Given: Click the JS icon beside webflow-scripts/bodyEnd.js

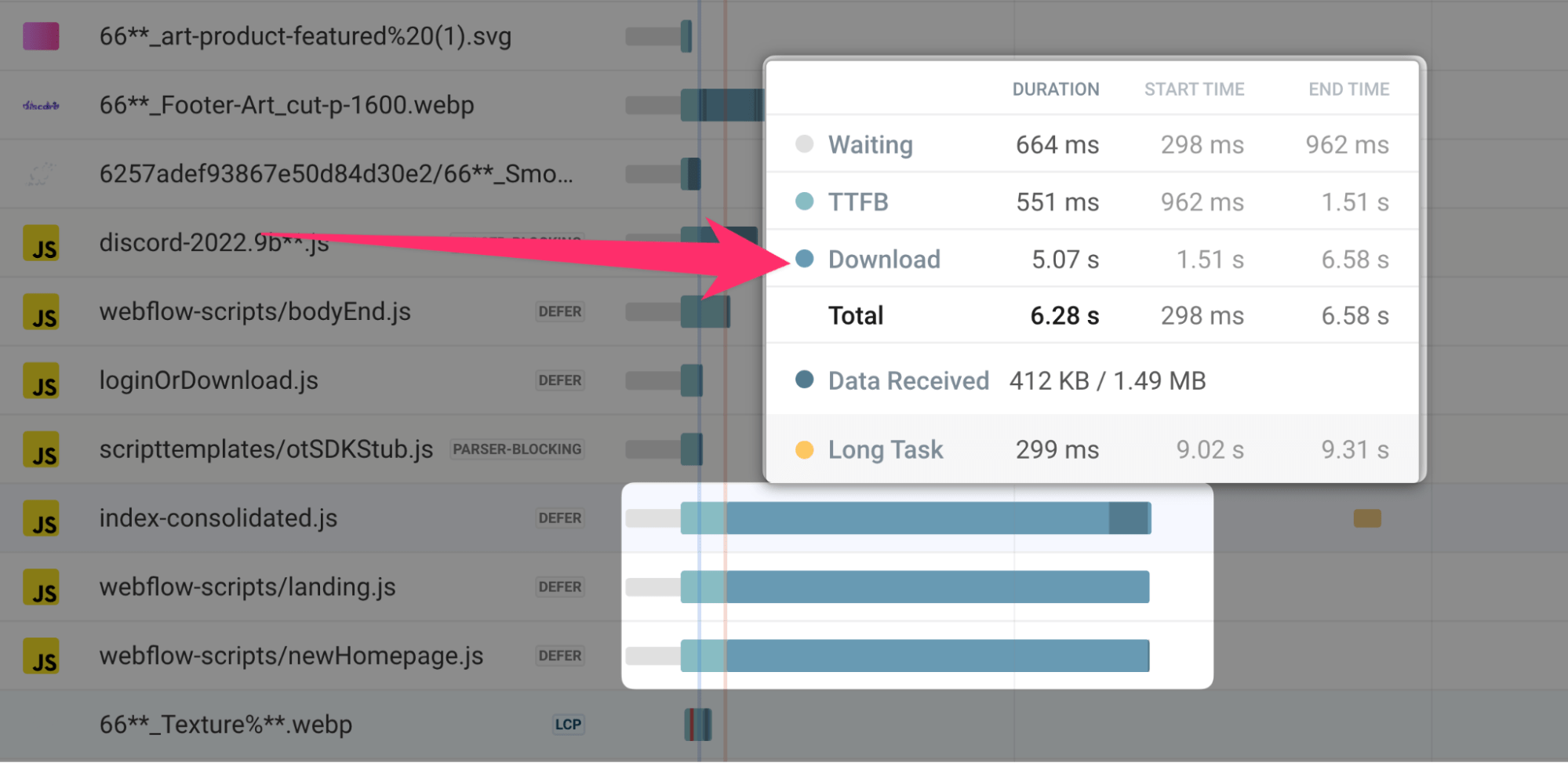Looking at the screenshot, I should 42,311.
